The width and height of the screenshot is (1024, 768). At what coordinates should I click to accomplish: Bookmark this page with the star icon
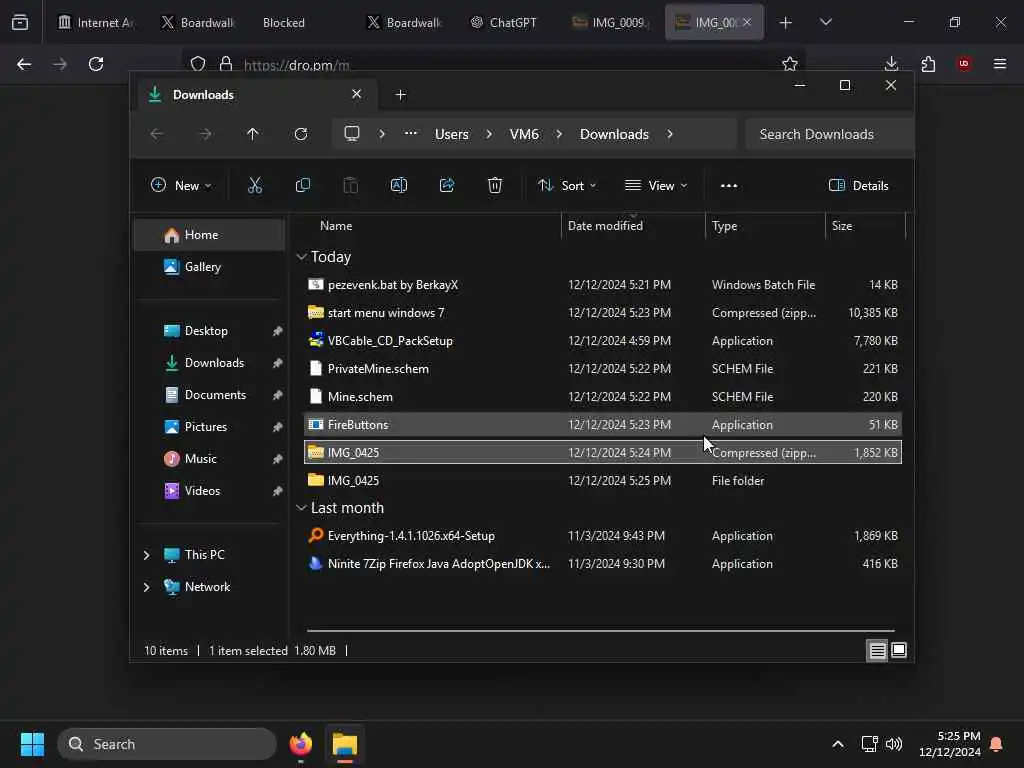(790, 64)
